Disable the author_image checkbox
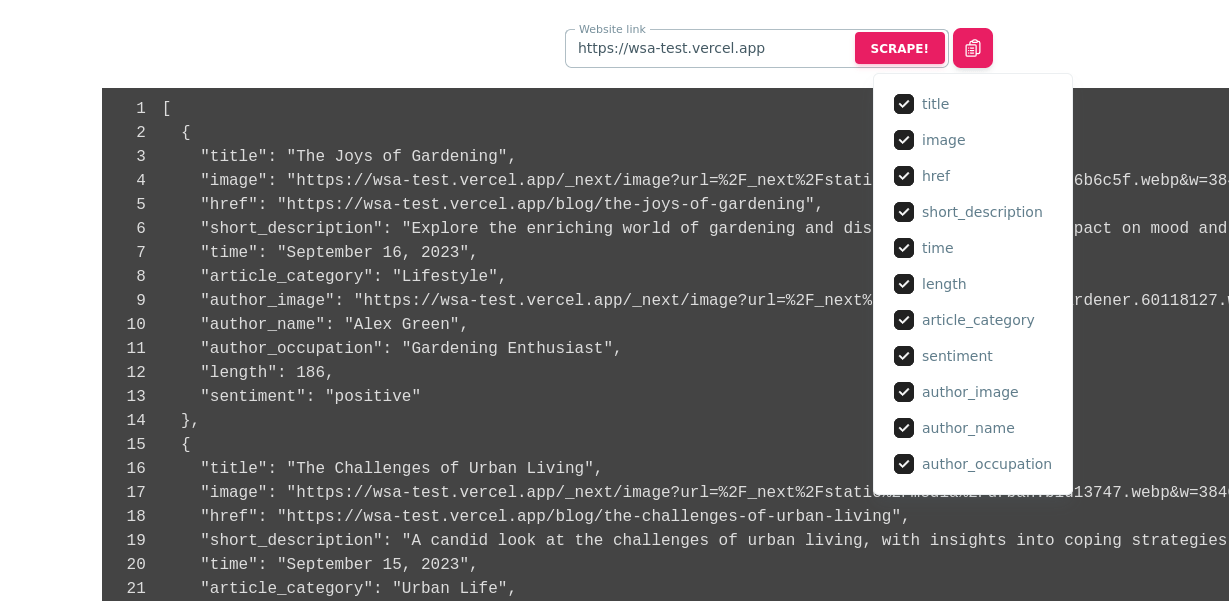 coord(904,392)
